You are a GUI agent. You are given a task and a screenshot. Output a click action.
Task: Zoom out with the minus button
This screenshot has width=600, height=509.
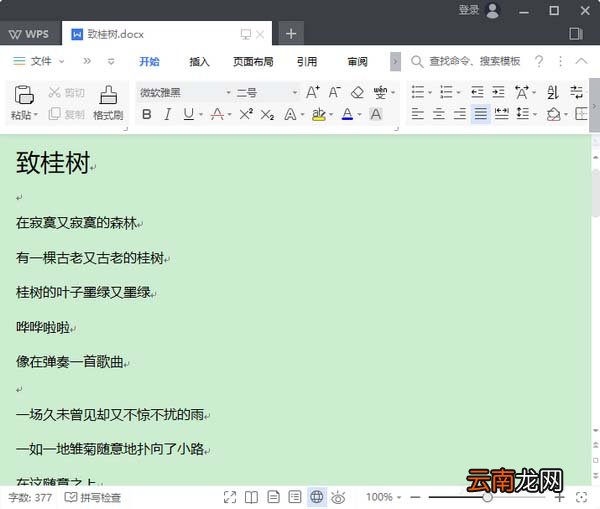point(416,497)
